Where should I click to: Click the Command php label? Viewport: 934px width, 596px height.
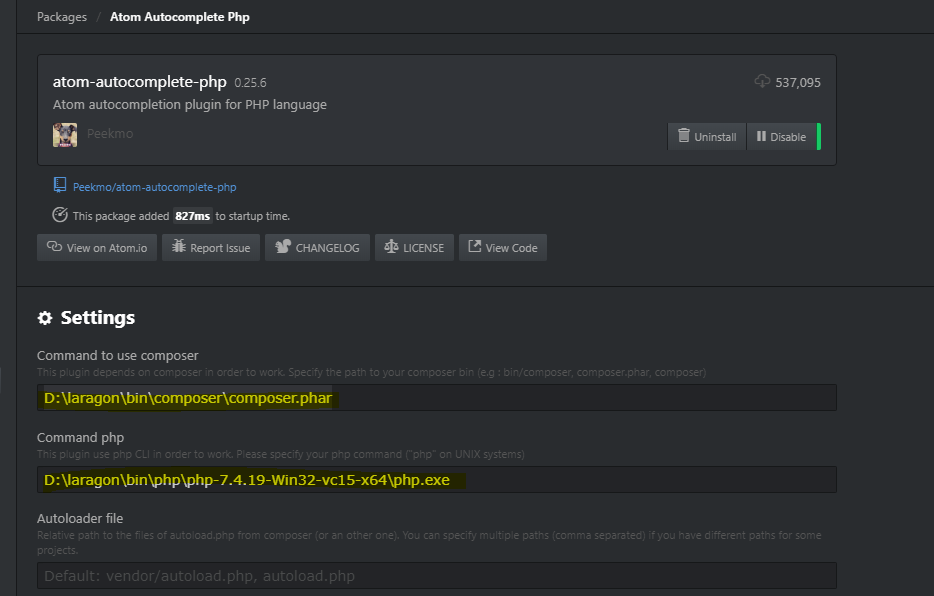tap(80, 438)
